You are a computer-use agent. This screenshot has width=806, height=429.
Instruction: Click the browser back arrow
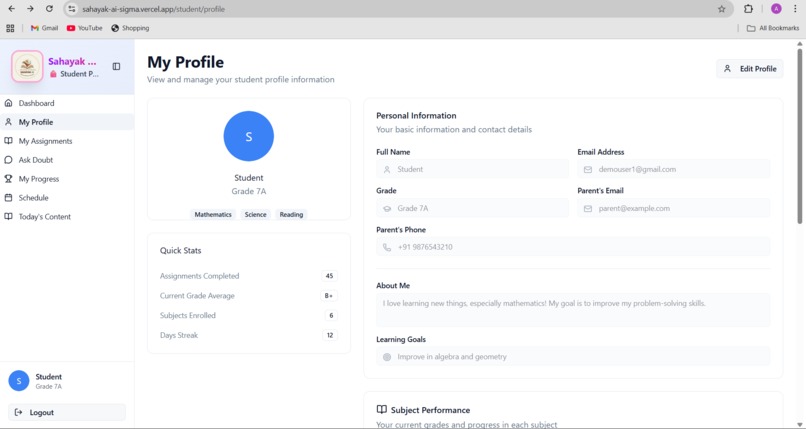click(11, 9)
